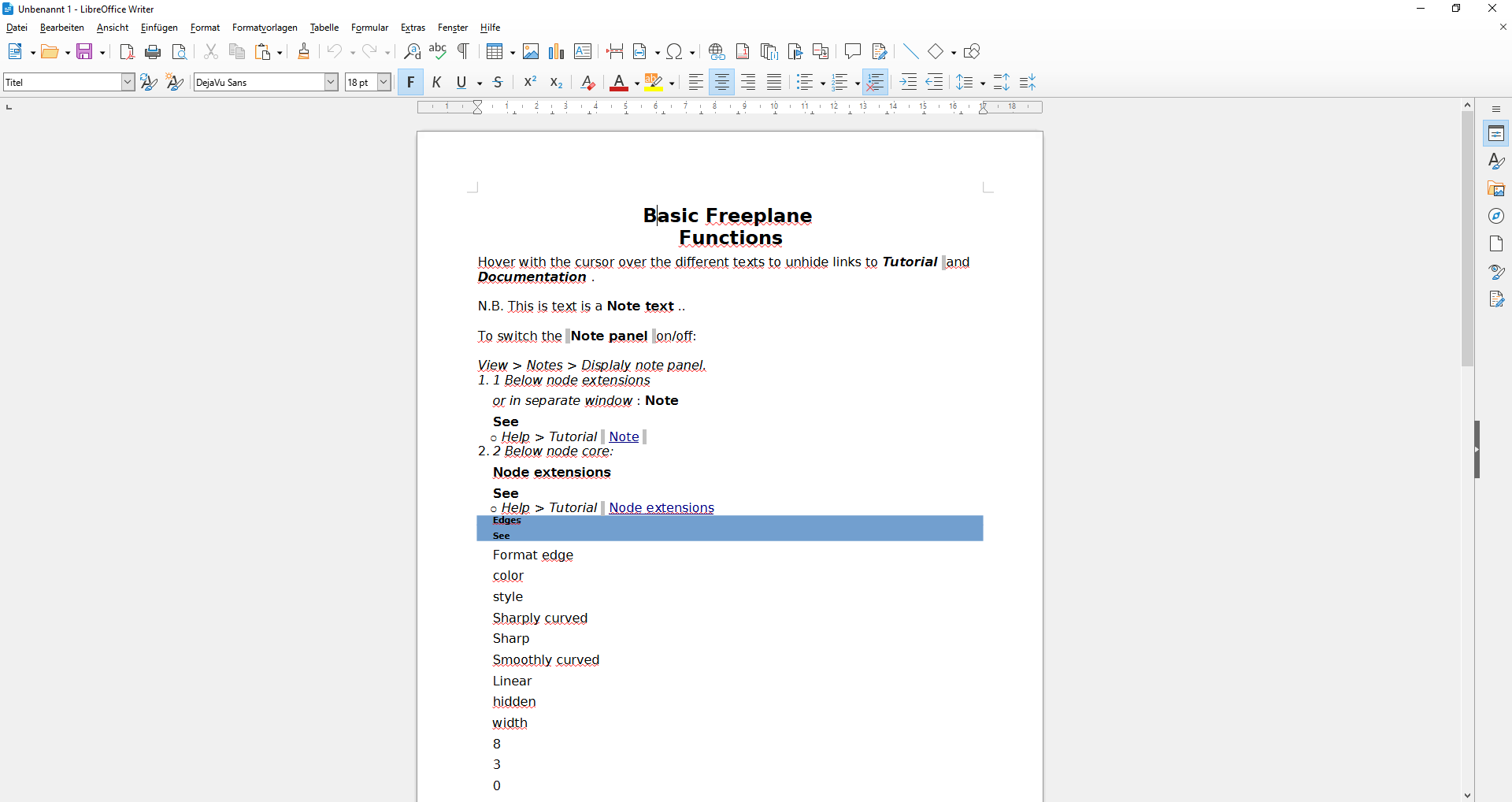
Task: Expand the line spacing dropdown
Action: click(x=983, y=83)
